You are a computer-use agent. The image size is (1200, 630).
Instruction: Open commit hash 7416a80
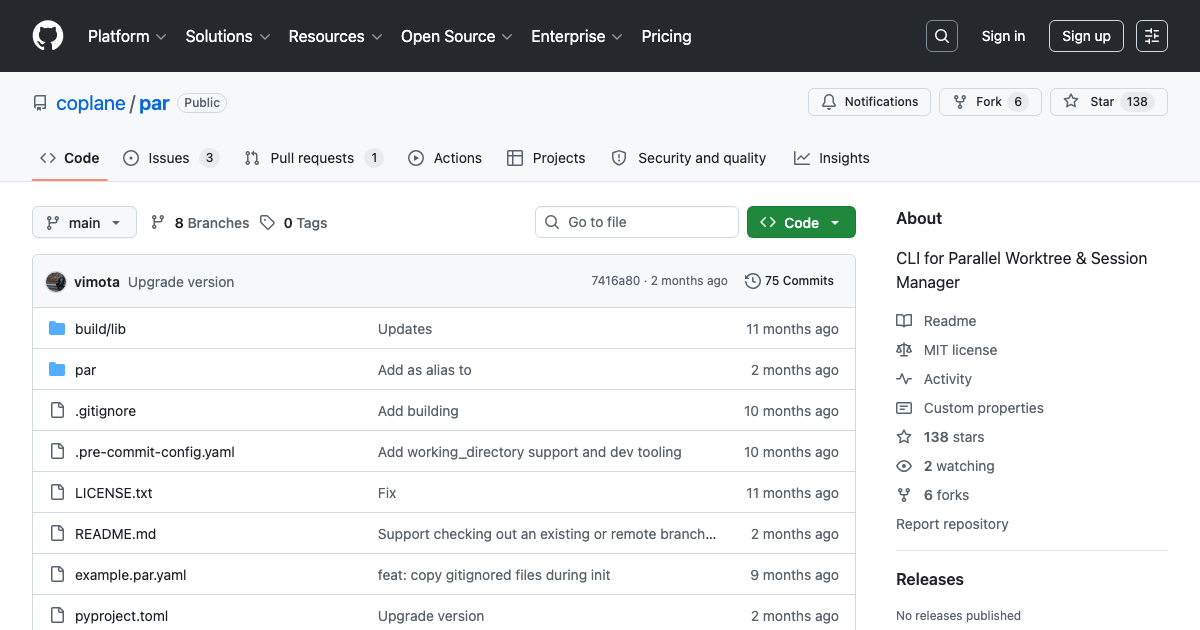(x=615, y=281)
